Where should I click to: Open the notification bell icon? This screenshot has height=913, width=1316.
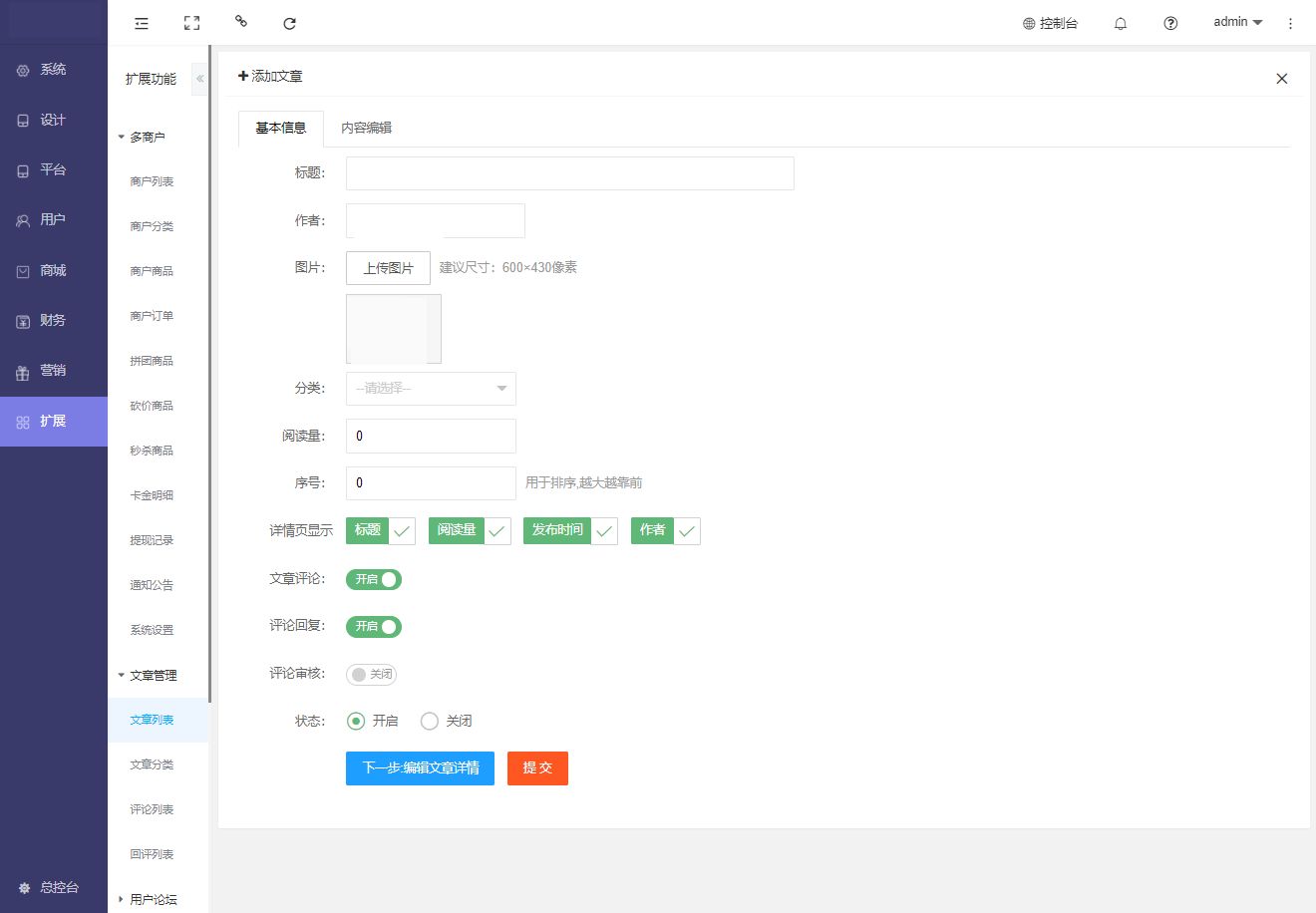pyautogui.click(x=1121, y=23)
